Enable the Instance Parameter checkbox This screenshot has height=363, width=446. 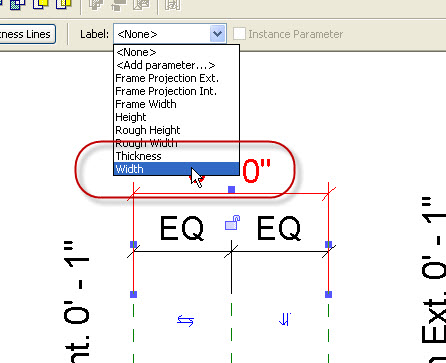pyautogui.click(x=239, y=34)
